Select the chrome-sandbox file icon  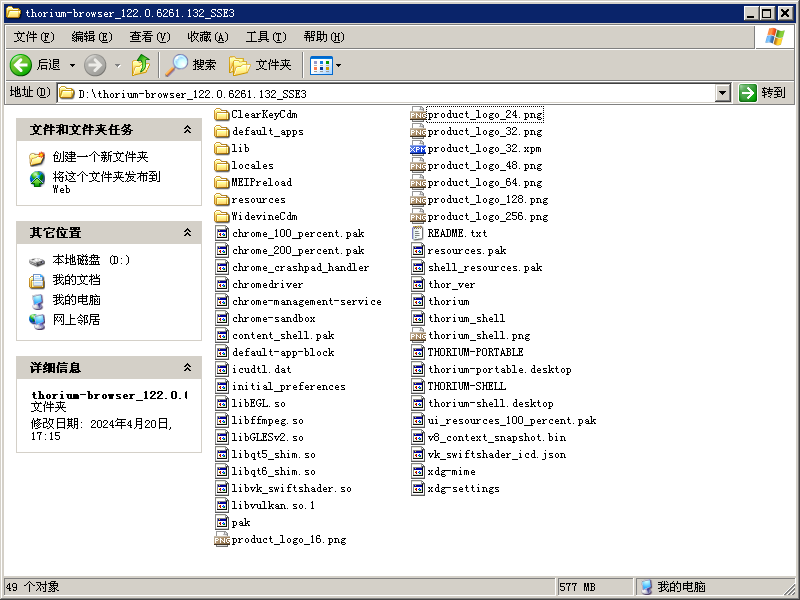point(222,318)
